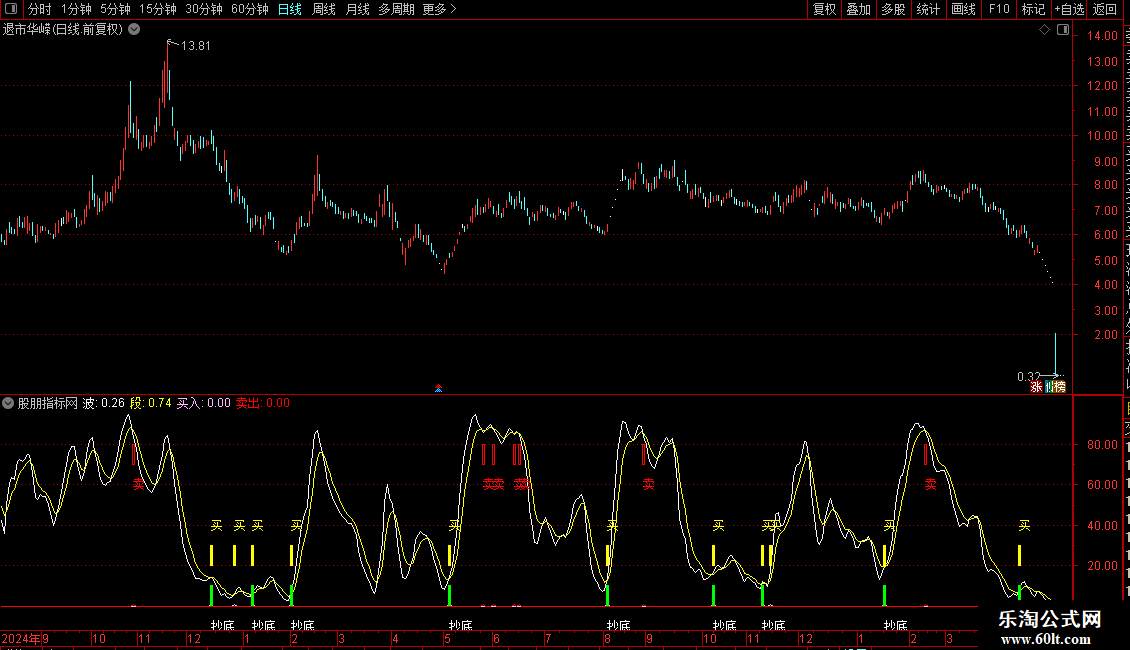Click the red 涨 badge
Viewport: 1130px width, 650px height.
(x=1036, y=387)
